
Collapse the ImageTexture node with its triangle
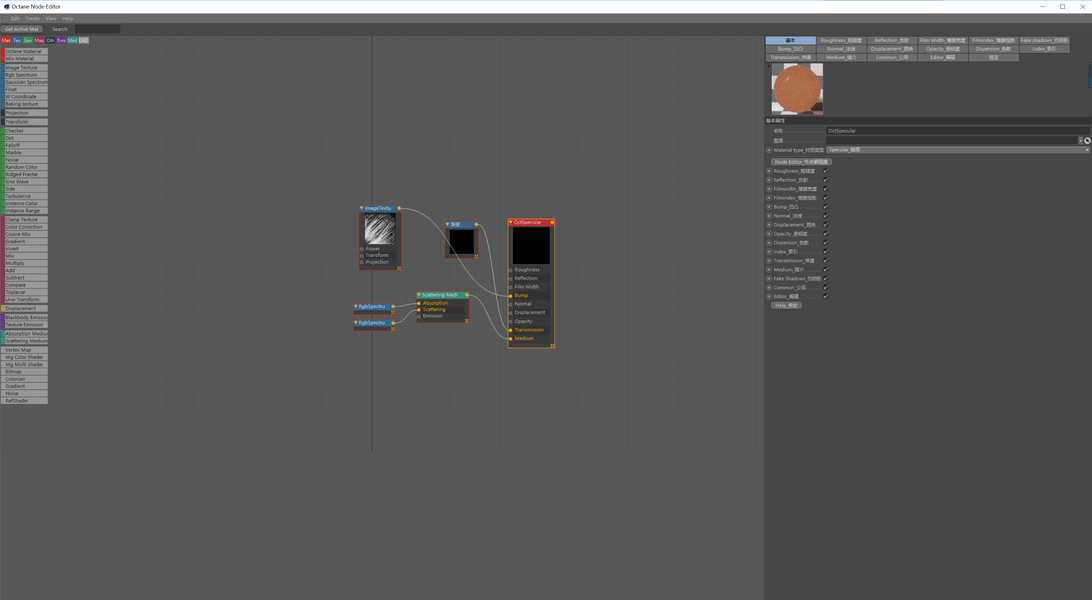(361, 208)
